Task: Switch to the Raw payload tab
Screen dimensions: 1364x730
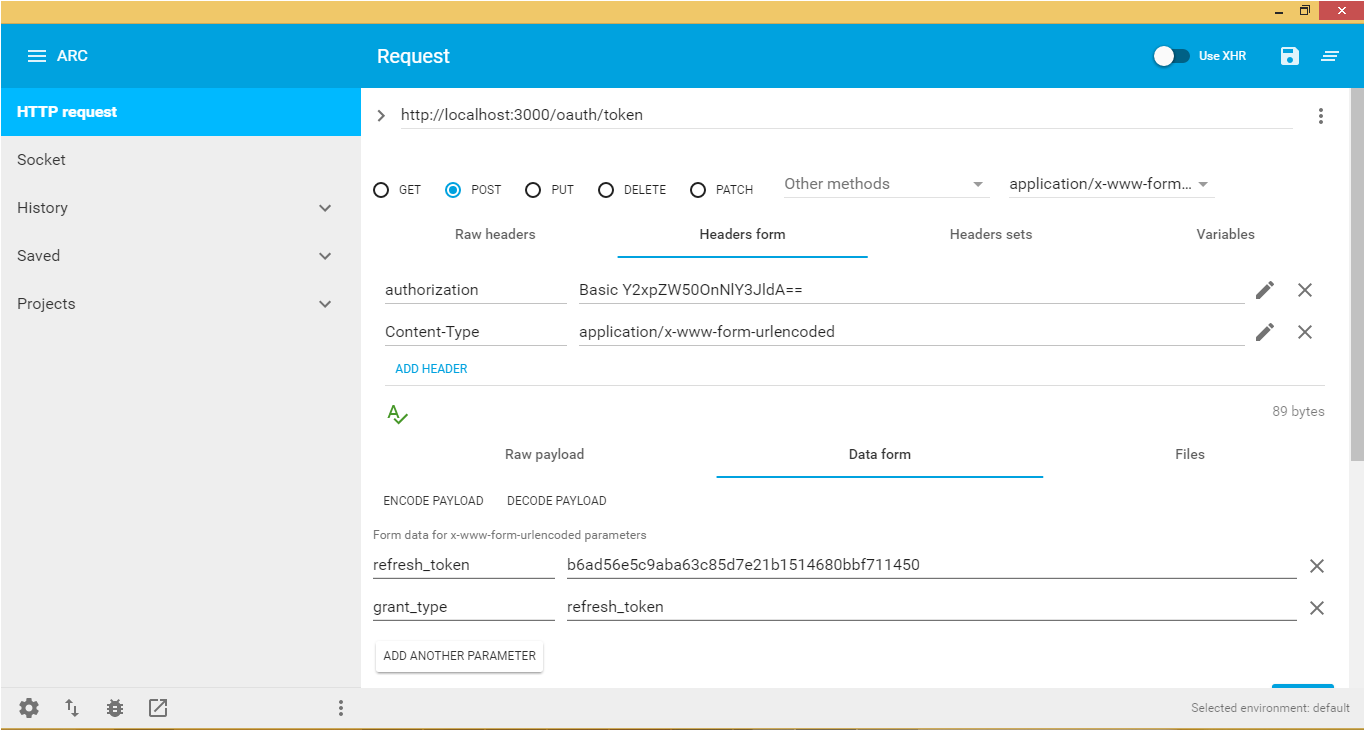Action: [544, 454]
